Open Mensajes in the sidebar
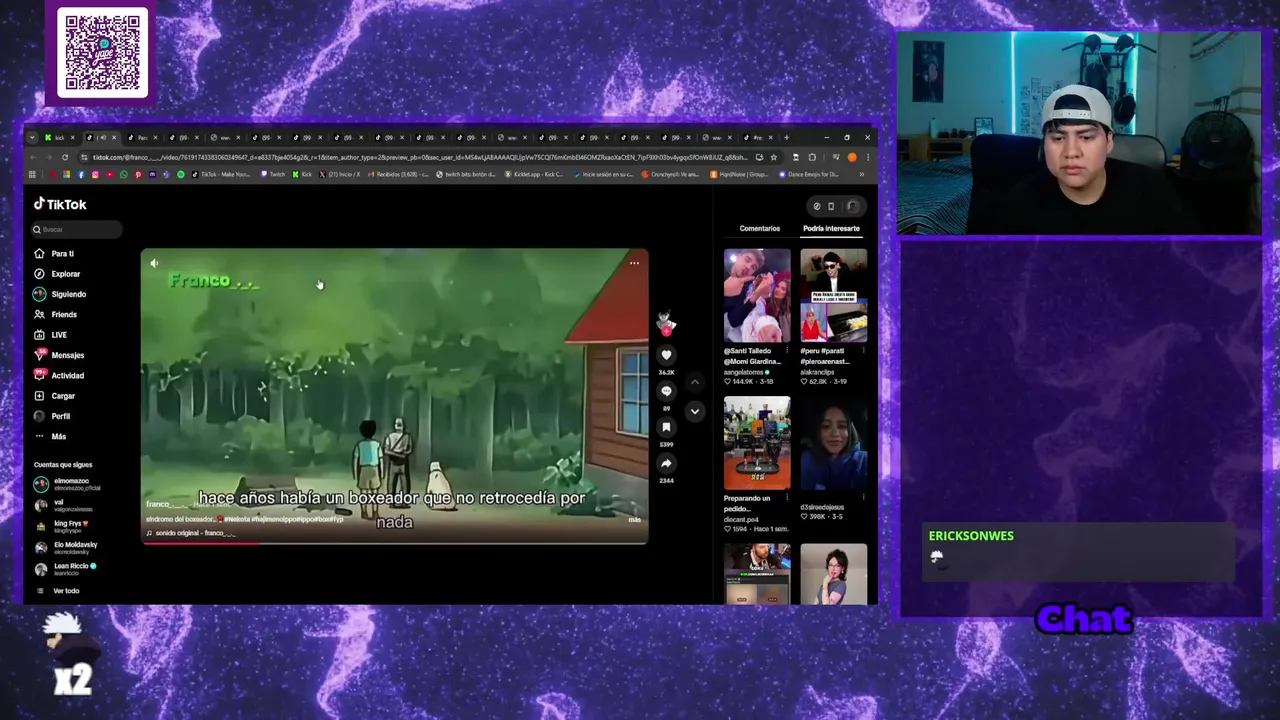The image size is (1280, 720). (59, 355)
